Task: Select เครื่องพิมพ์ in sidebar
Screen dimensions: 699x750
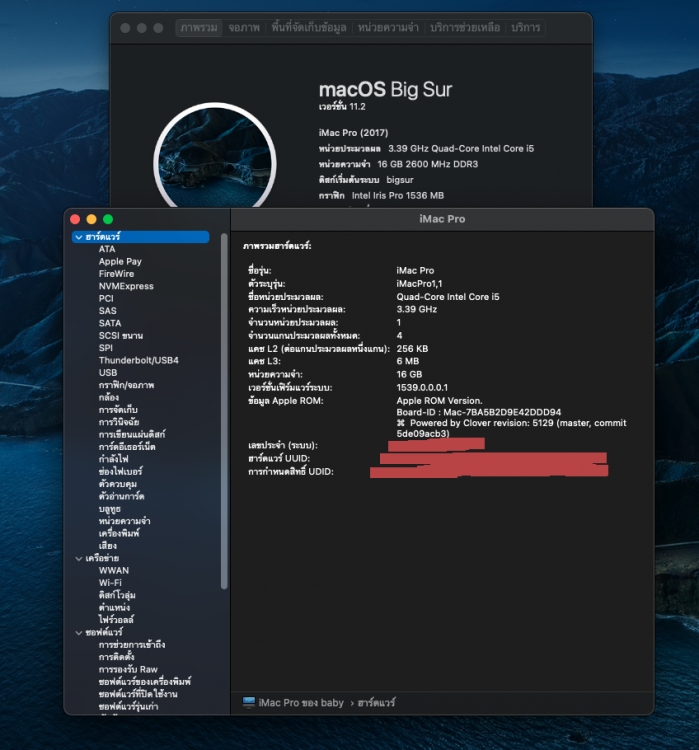Action: click(119, 533)
